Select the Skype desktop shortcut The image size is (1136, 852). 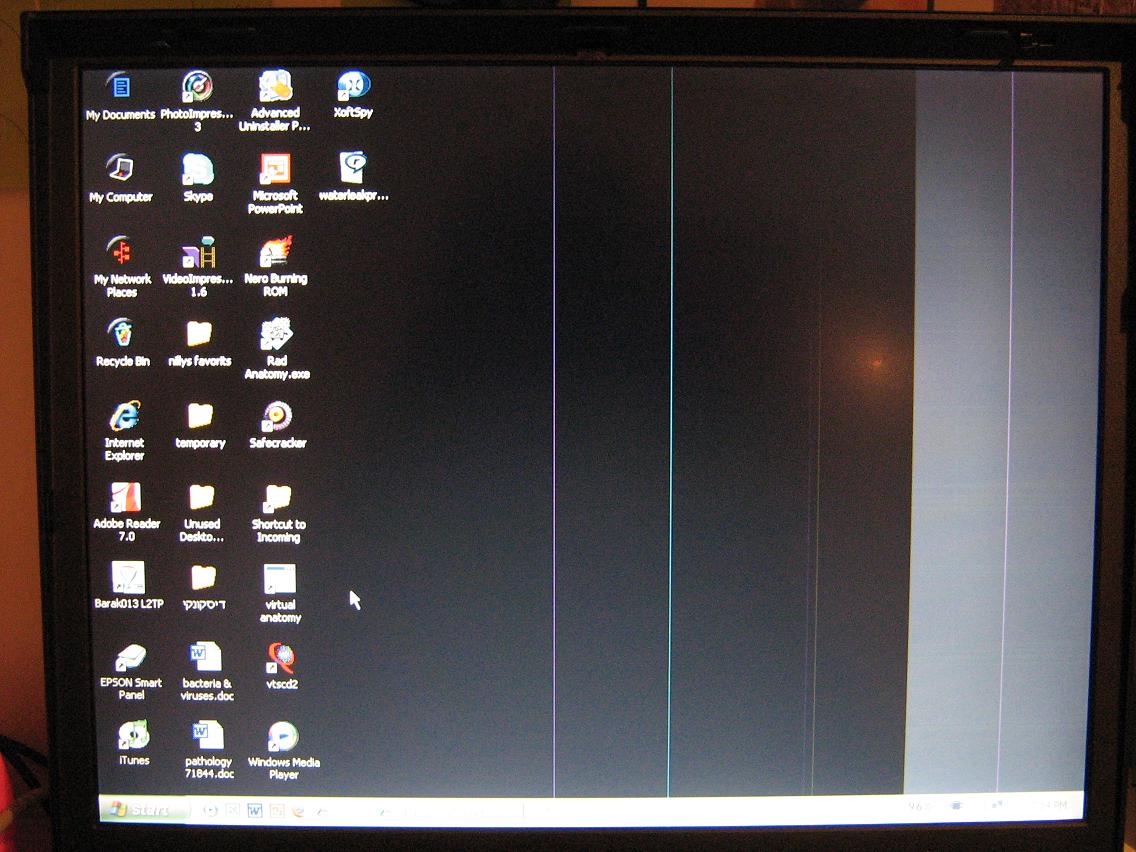tap(198, 170)
